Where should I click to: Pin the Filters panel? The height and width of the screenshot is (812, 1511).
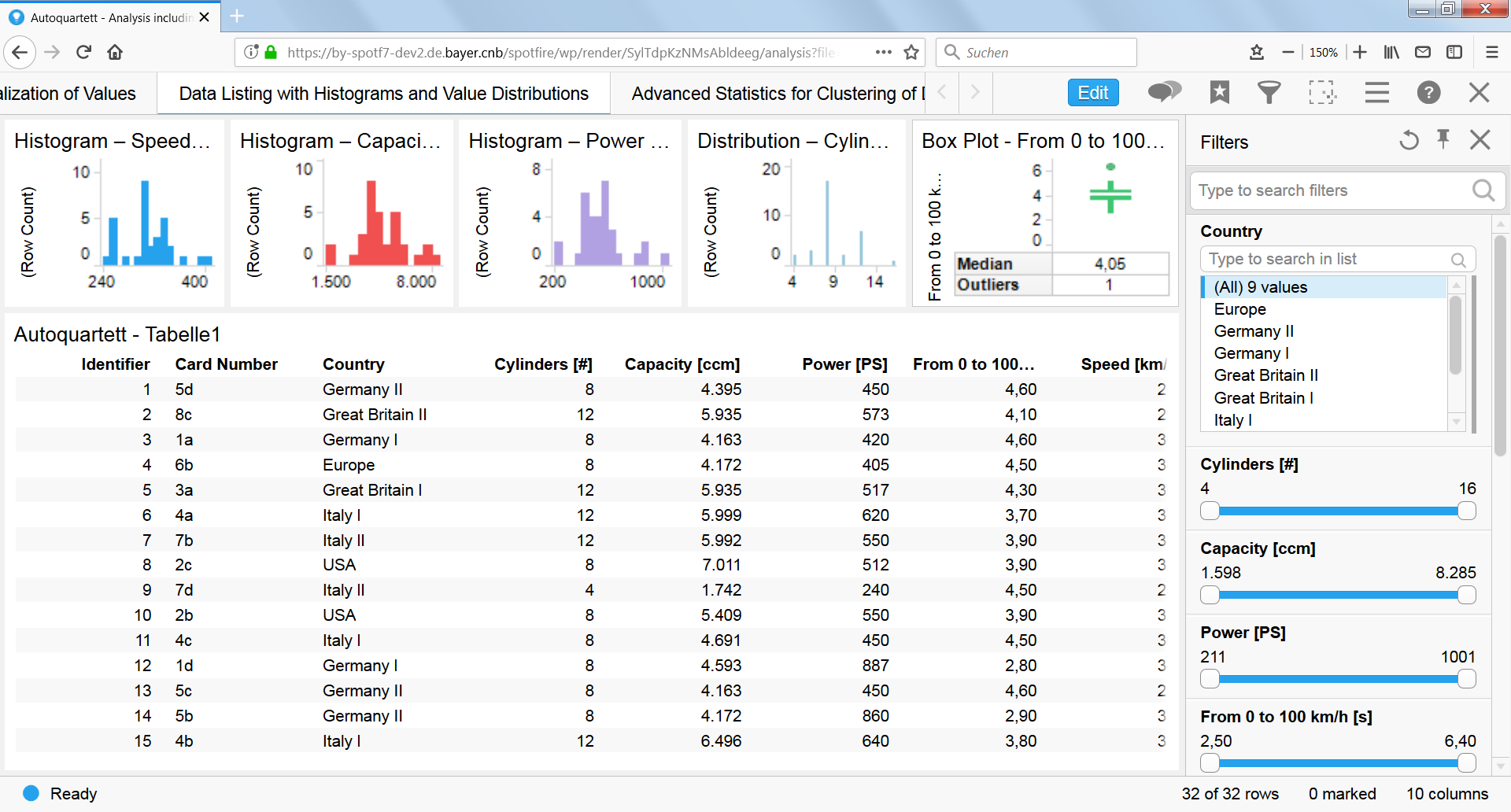coord(1443,140)
